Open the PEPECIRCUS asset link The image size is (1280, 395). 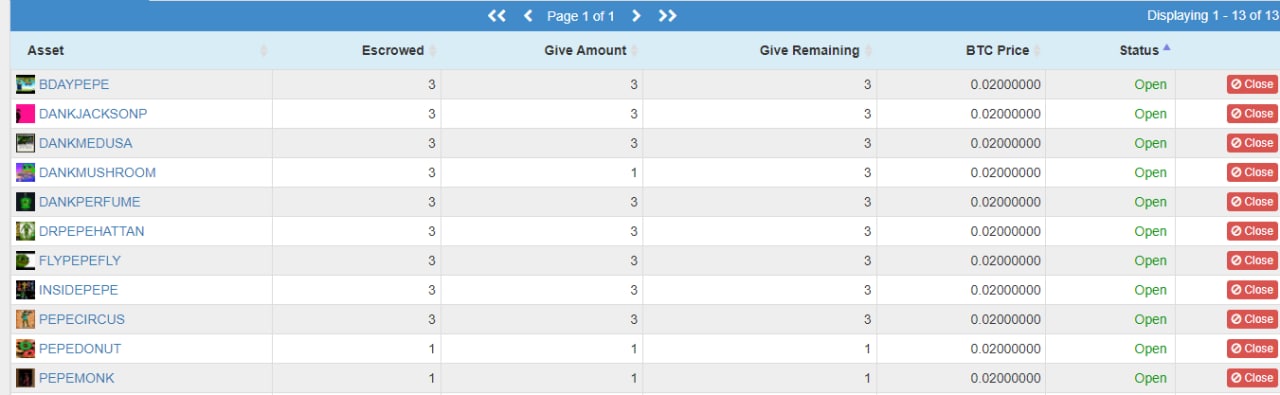82,319
